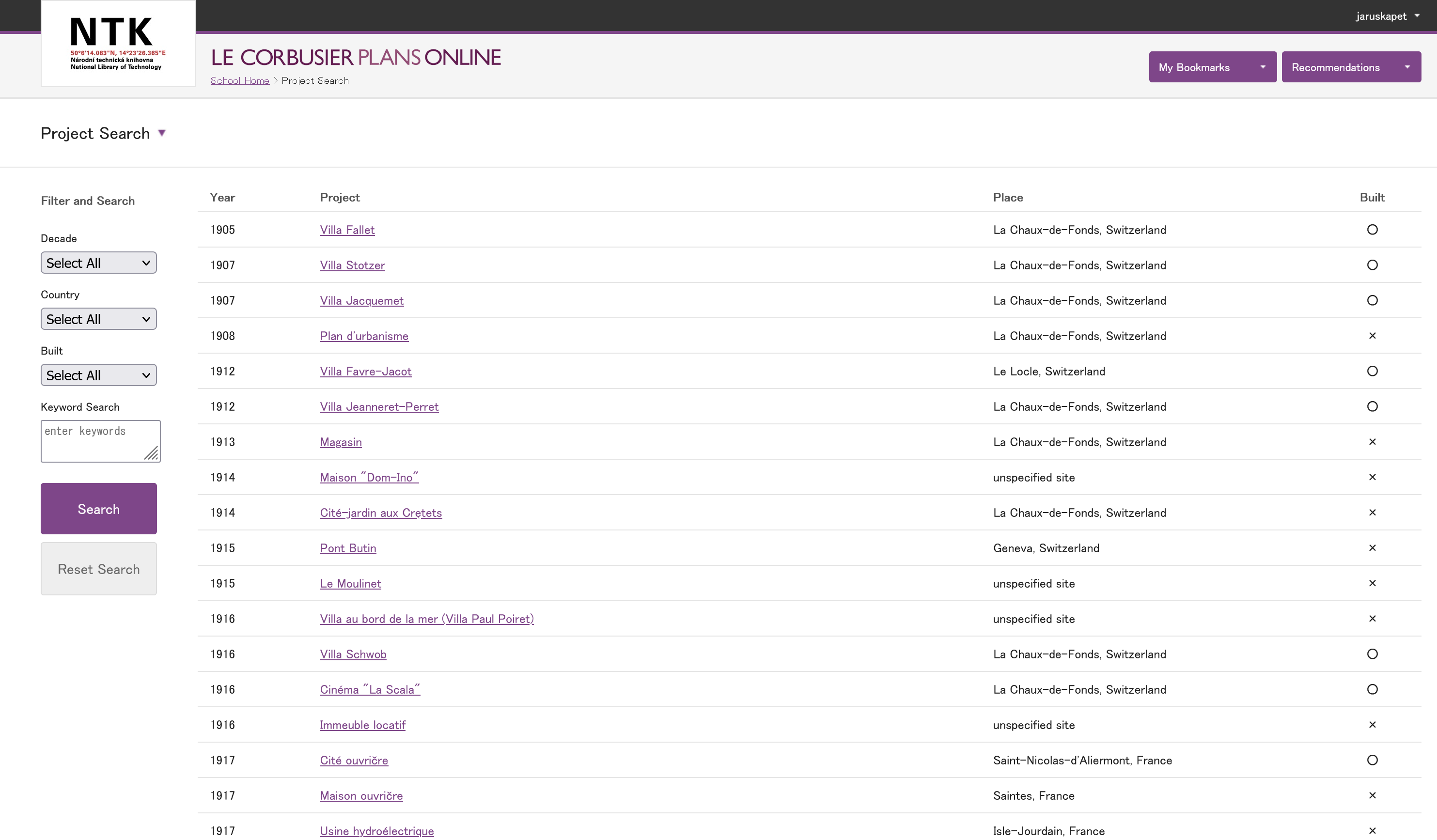The image size is (1437, 840).
Task: Open the Cité-jardin aux Cretets project
Action: pyautogui.click(x=381, y=513)
